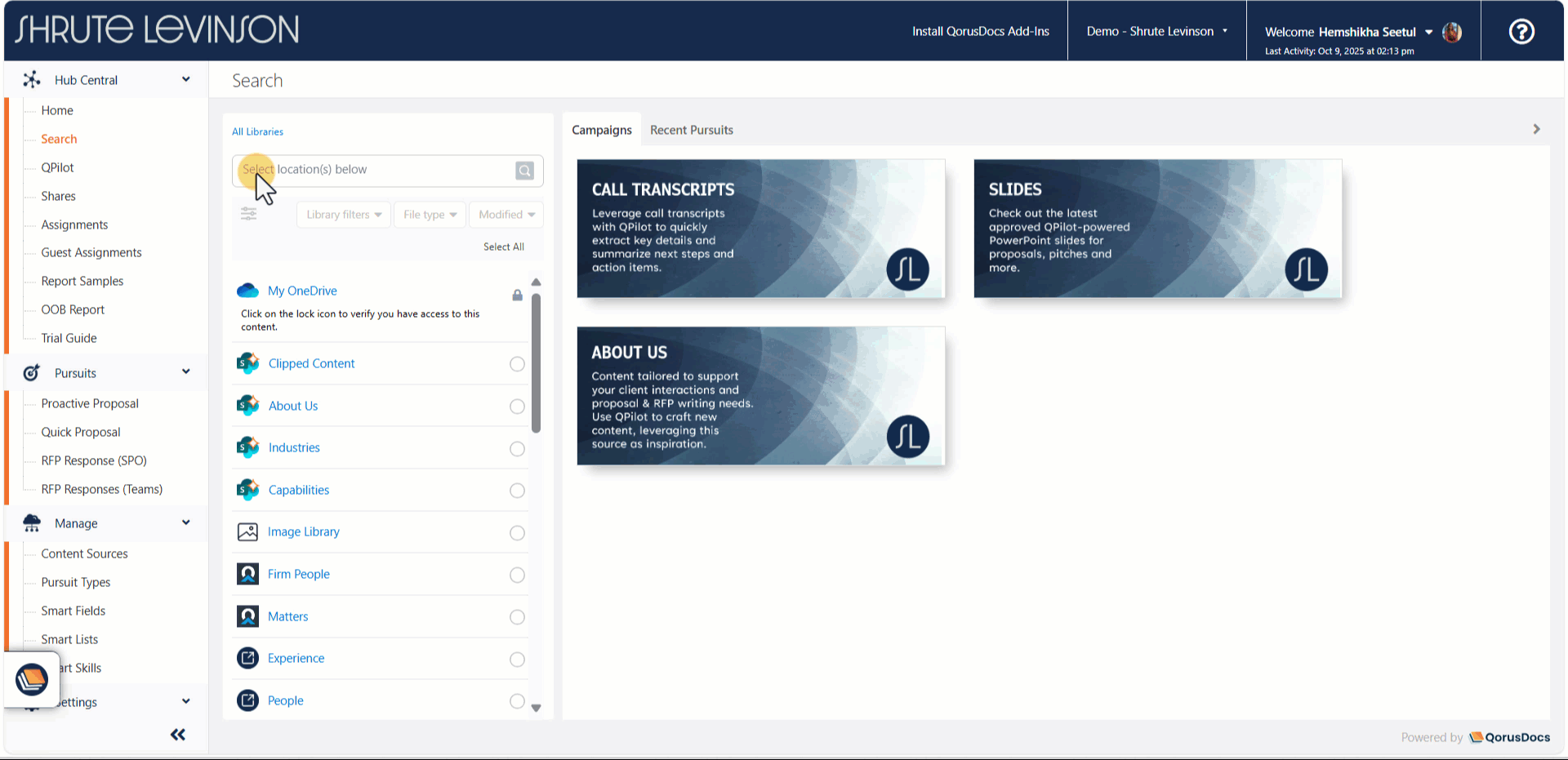Switch to the Recent Pursuits tab
Viewport: 1568px width, 760px height.
tap(692, 130)
